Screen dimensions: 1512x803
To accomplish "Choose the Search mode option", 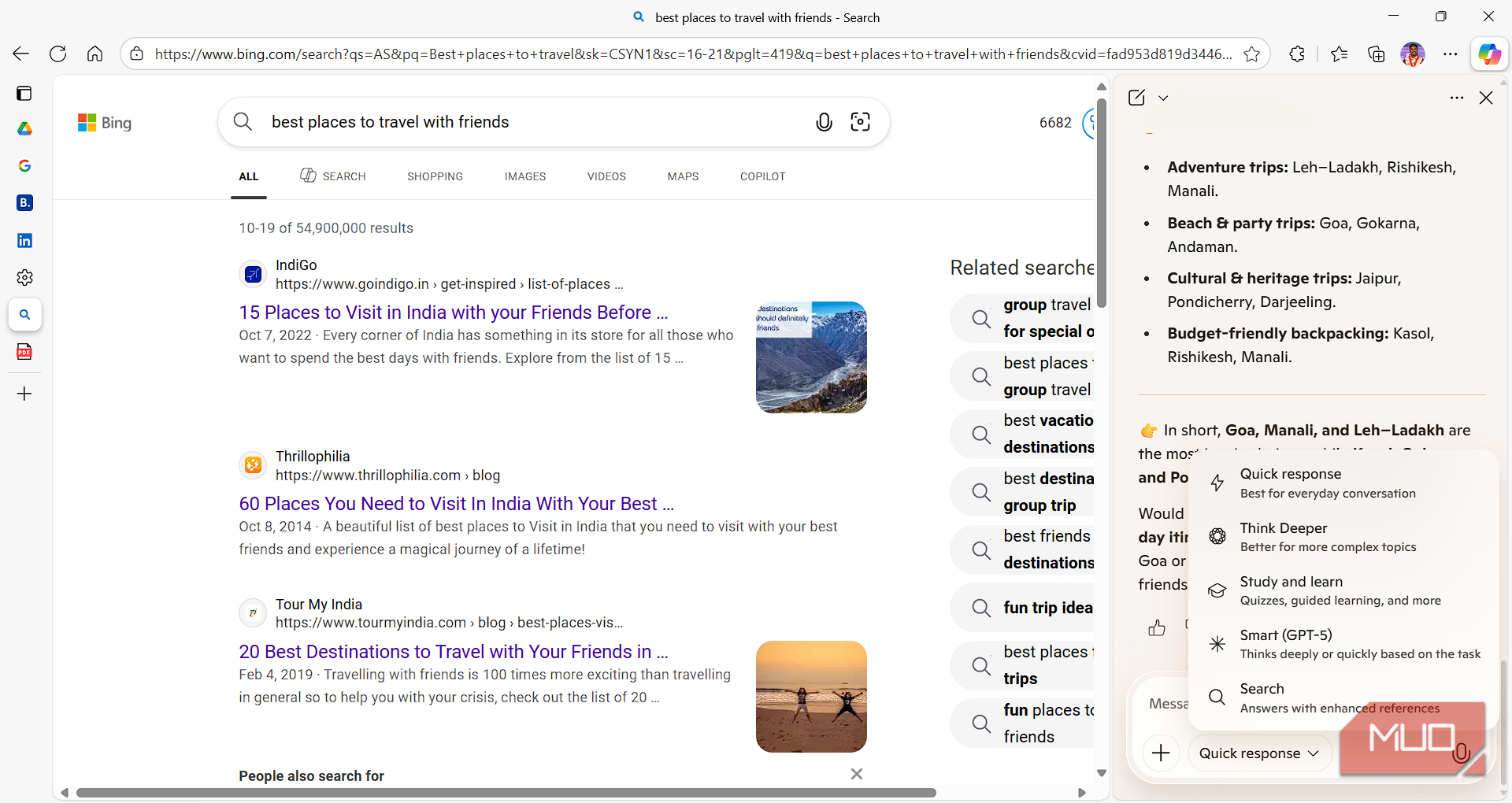I will [x=1342, y=698].
